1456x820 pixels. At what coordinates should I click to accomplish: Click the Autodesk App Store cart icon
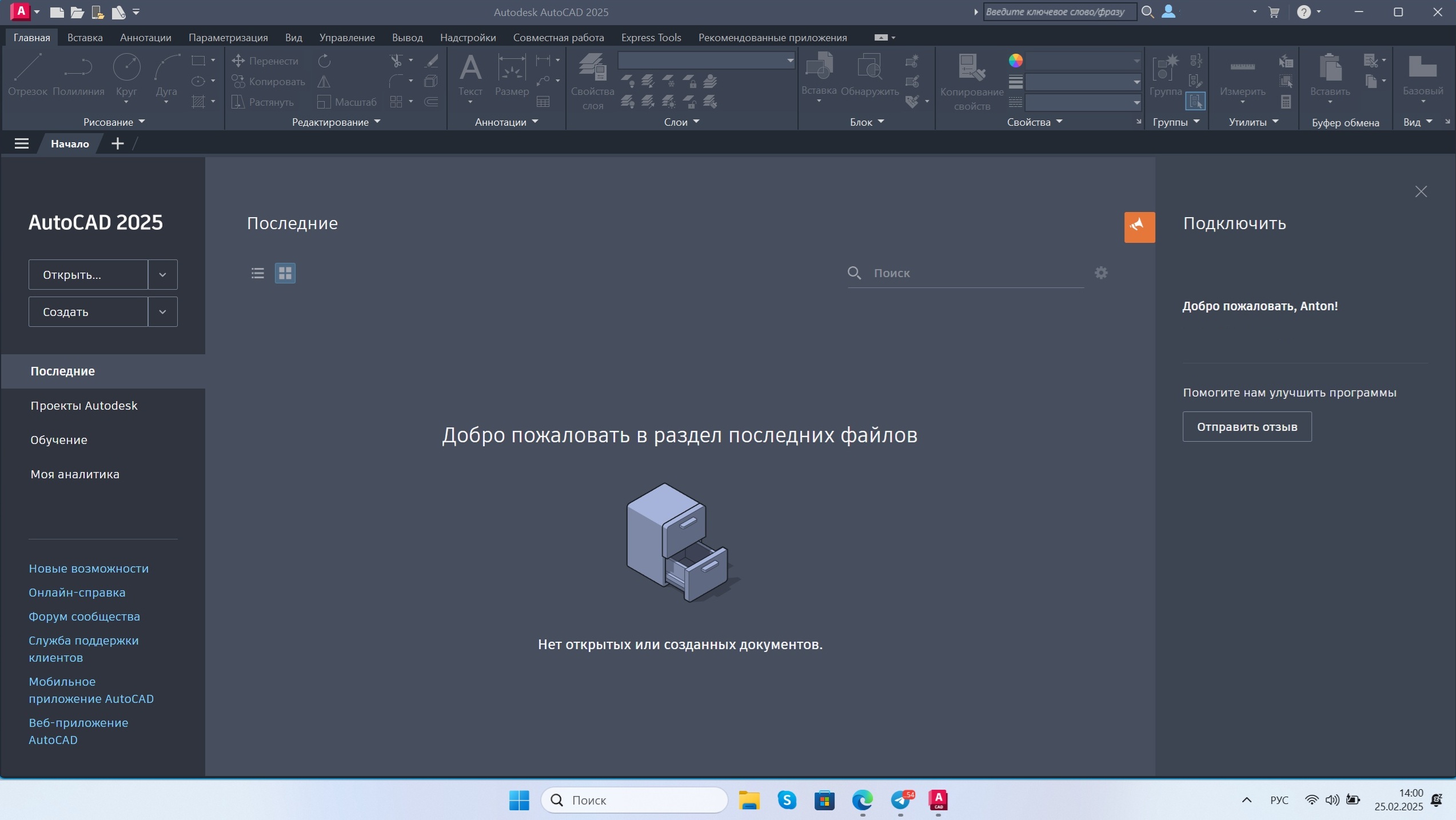pos(1274,12)
